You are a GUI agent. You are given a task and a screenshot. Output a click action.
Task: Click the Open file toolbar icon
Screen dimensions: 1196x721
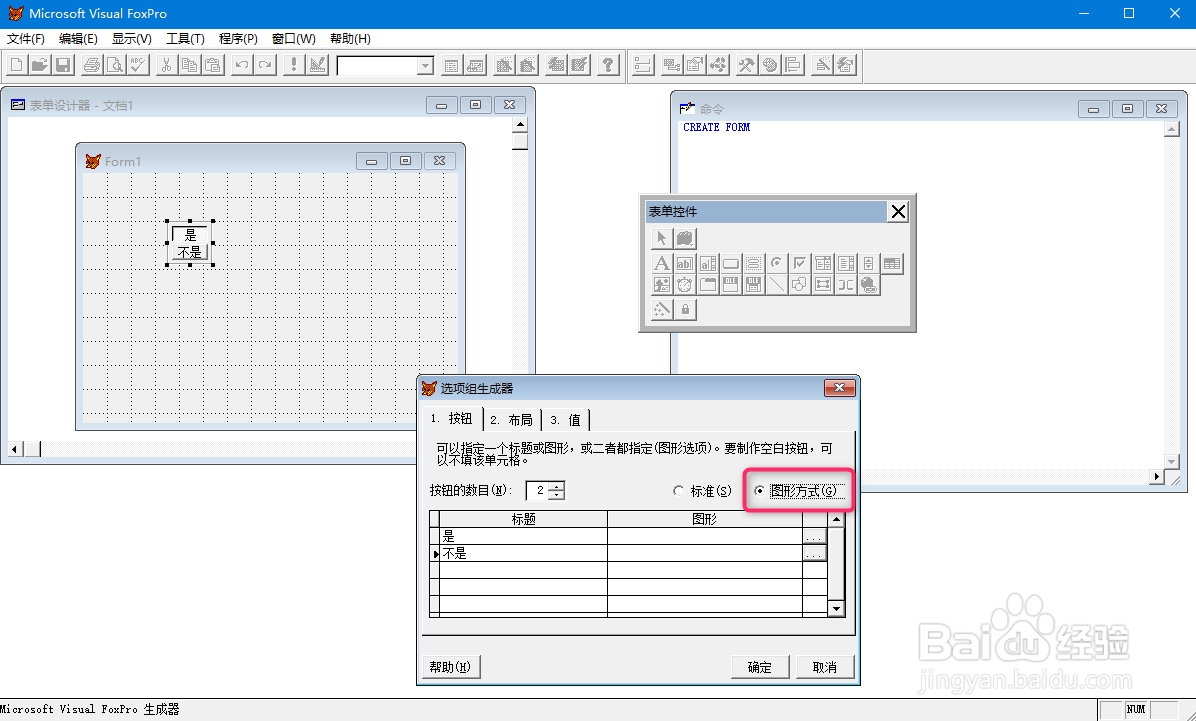click(x=40, y=65)
